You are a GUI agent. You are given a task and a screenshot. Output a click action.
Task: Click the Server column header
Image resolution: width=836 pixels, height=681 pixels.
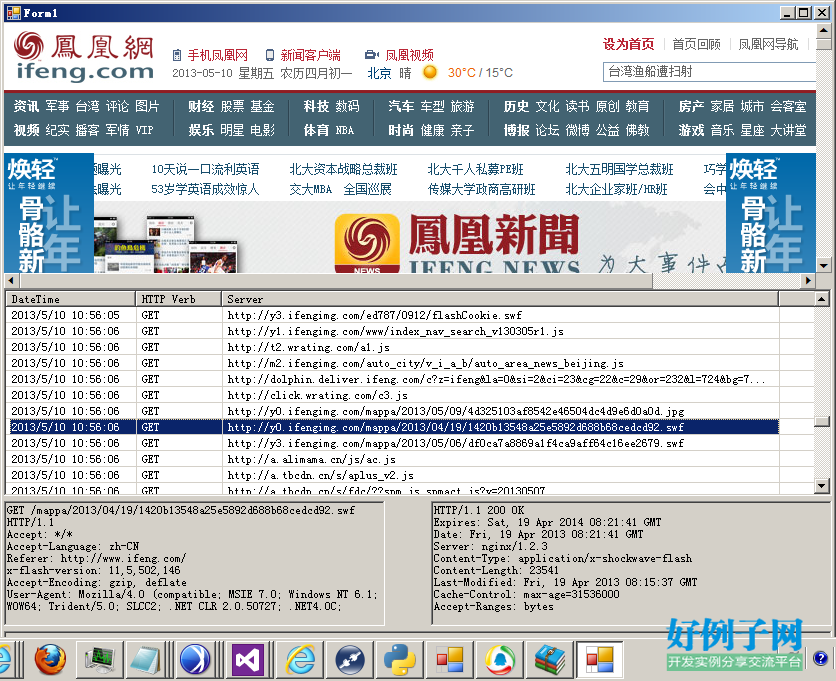coord(500,299)
